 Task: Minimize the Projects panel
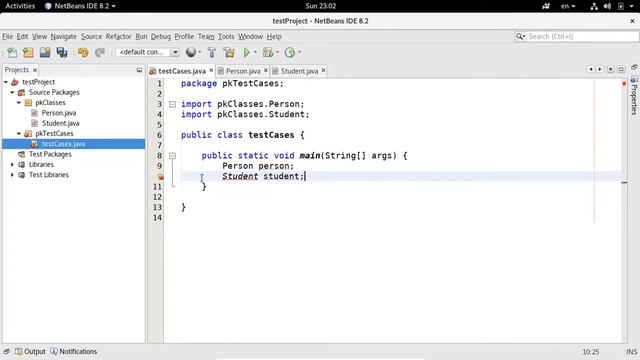(139, 70)
